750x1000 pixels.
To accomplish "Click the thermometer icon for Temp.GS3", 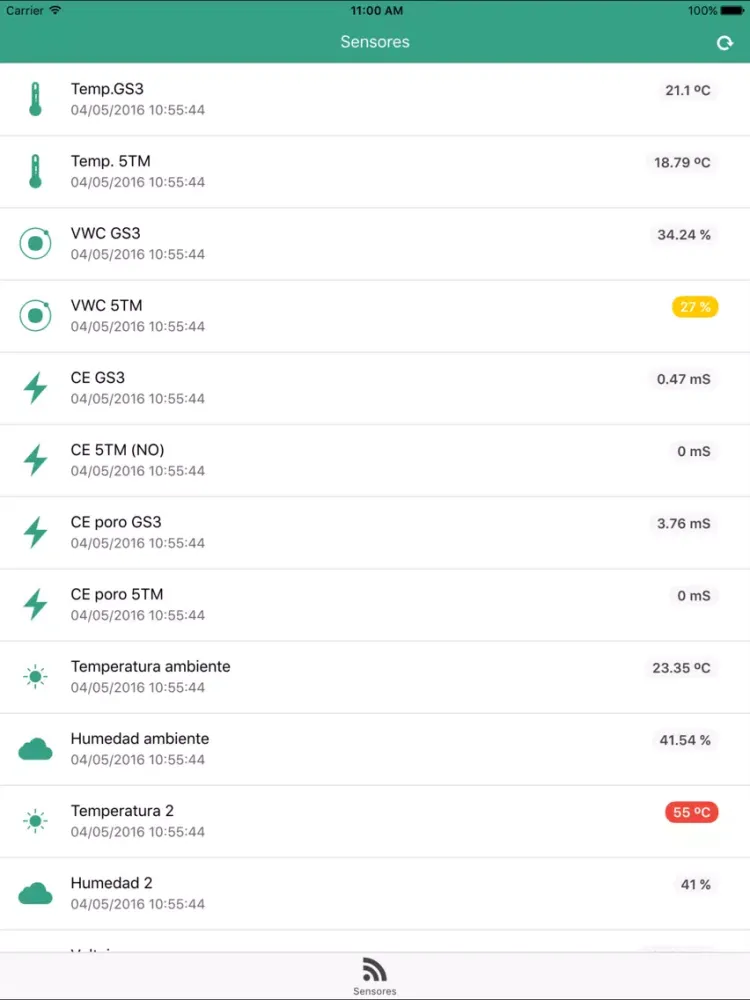I will click(36, 99).
